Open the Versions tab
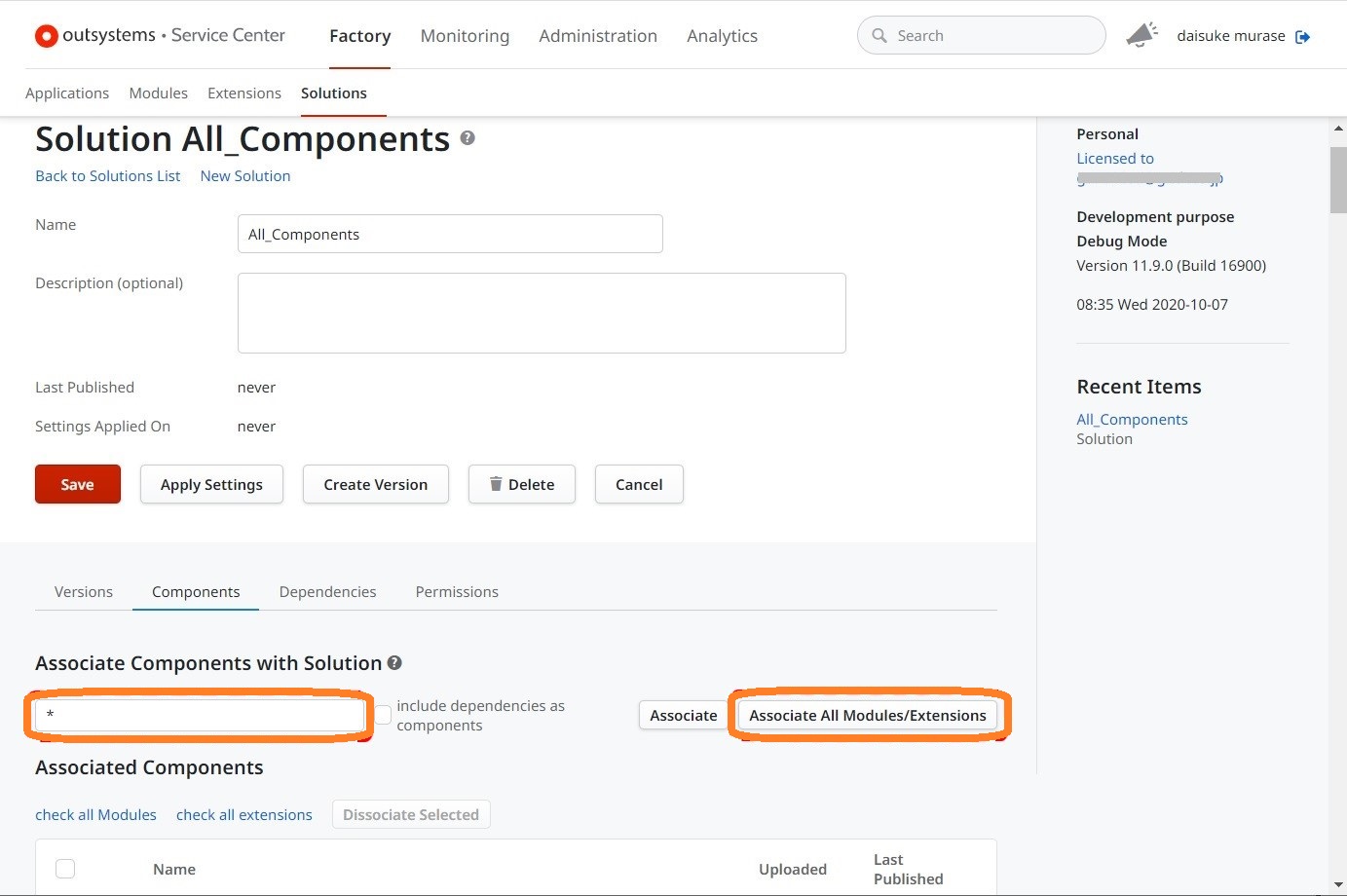Image resolution: width=1347 pixels, height=896 pixels. [x=84, y=592]
